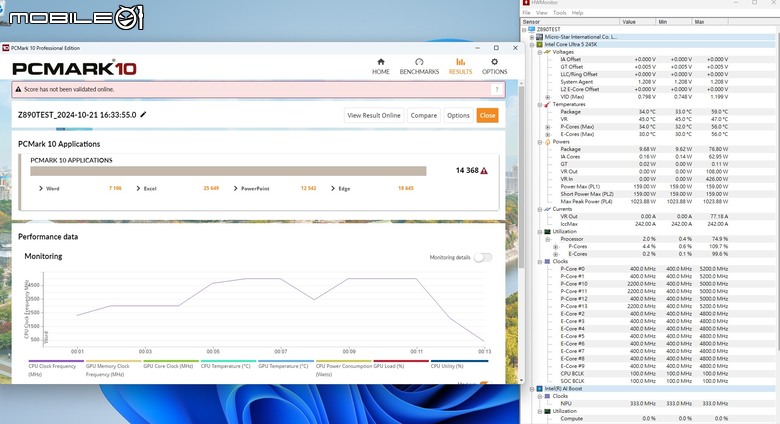Collapse the Temperatures group in HWMonitor
Image resolution: width=780 pixels, height=424 pixels.
(540, 105)
